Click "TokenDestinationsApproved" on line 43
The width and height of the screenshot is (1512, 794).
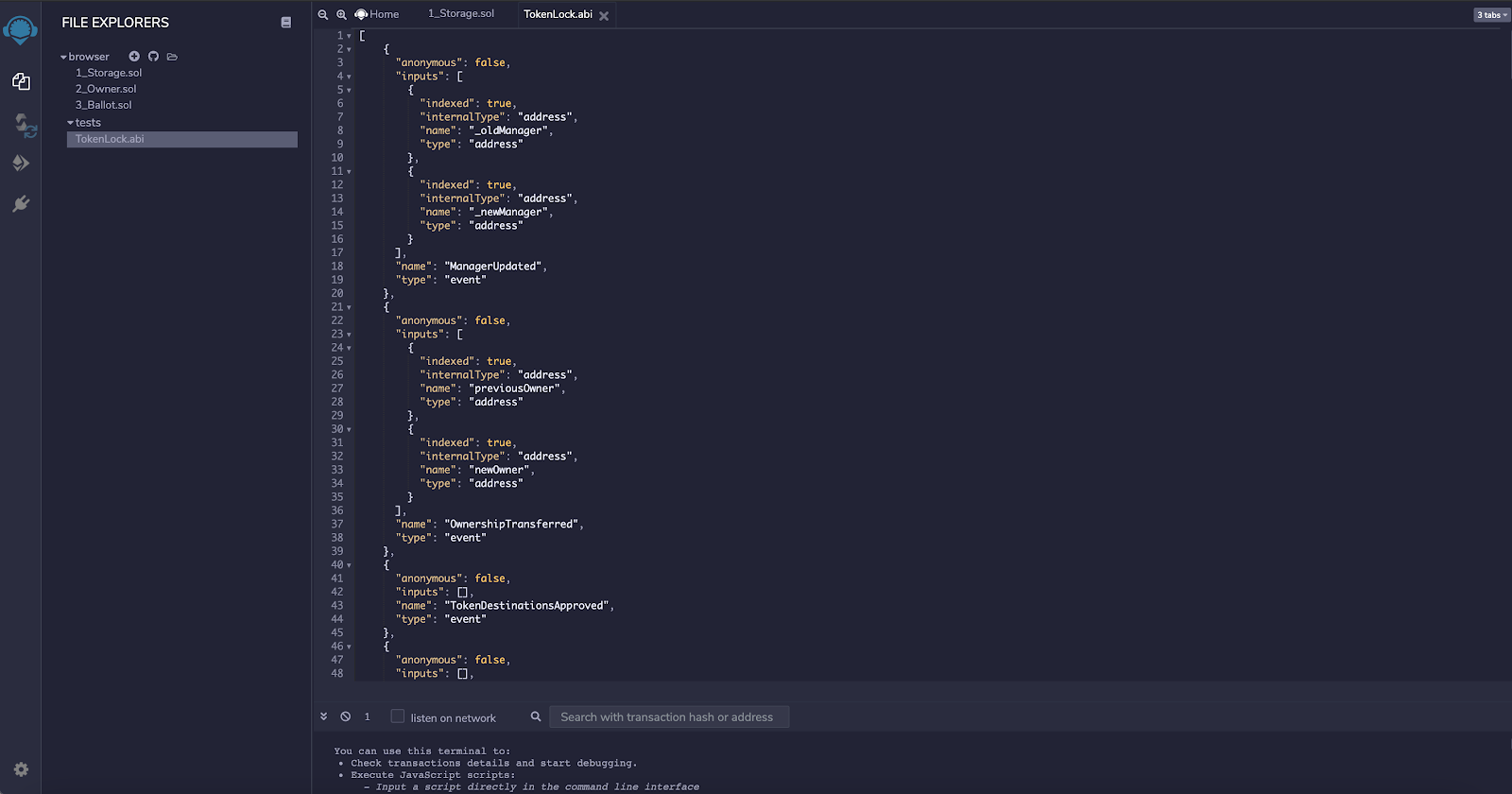[x=527, y=606]
